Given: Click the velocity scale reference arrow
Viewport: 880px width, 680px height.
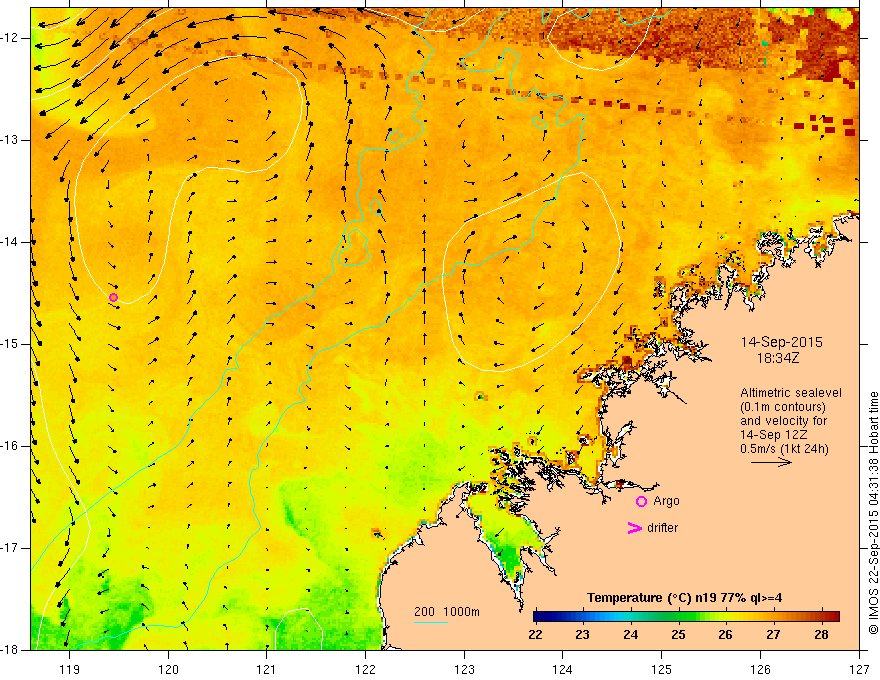Looking at the screenshot, I should coord(771,462).
